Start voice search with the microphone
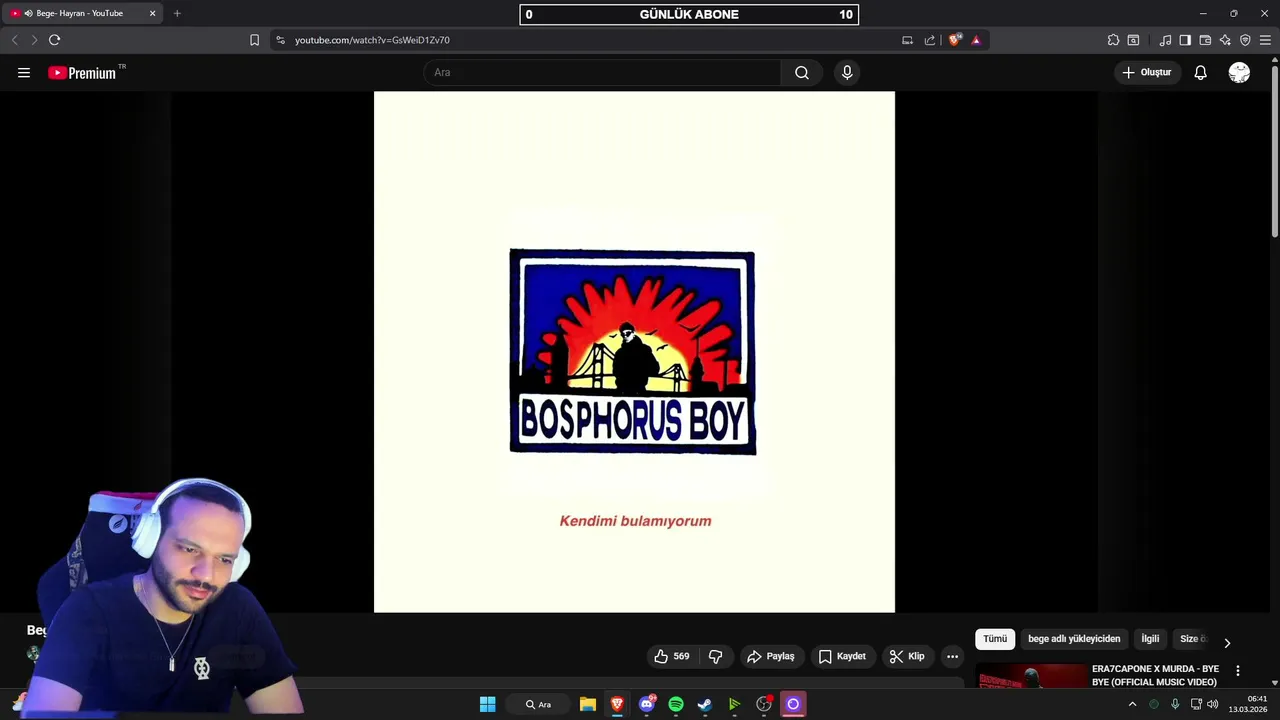This screenshot has width=1280, height=720. (x=847, y=73)
